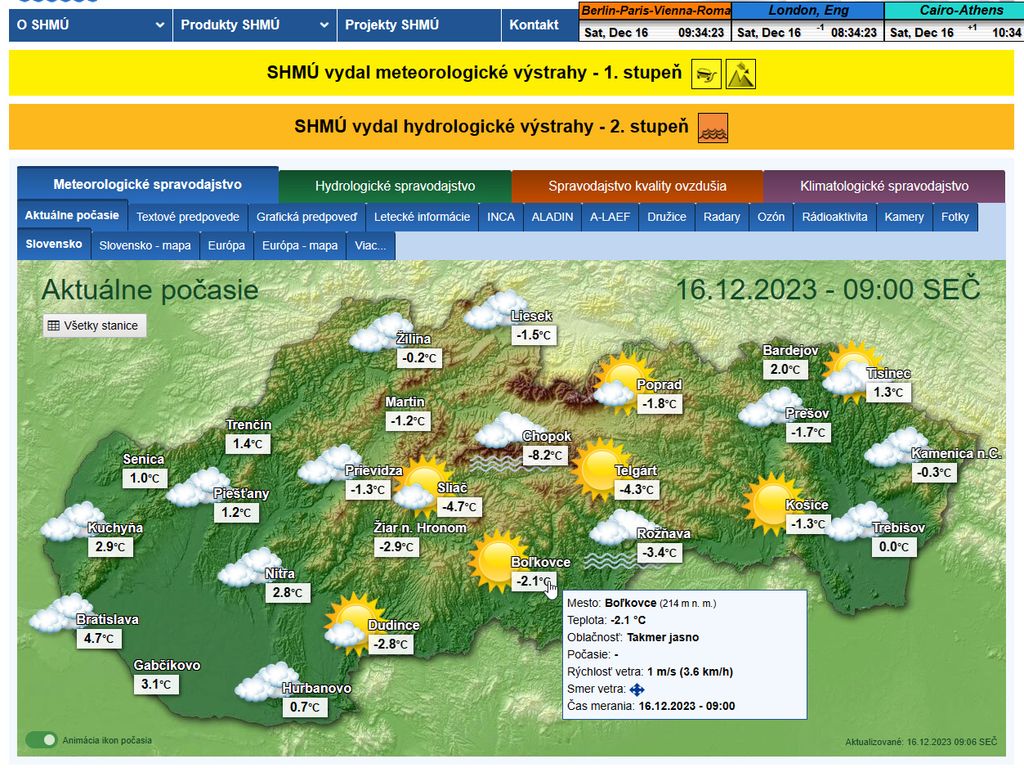
Task: Click the Telgárt temperature label -4.3°C
Action: [x=636, y=490]
